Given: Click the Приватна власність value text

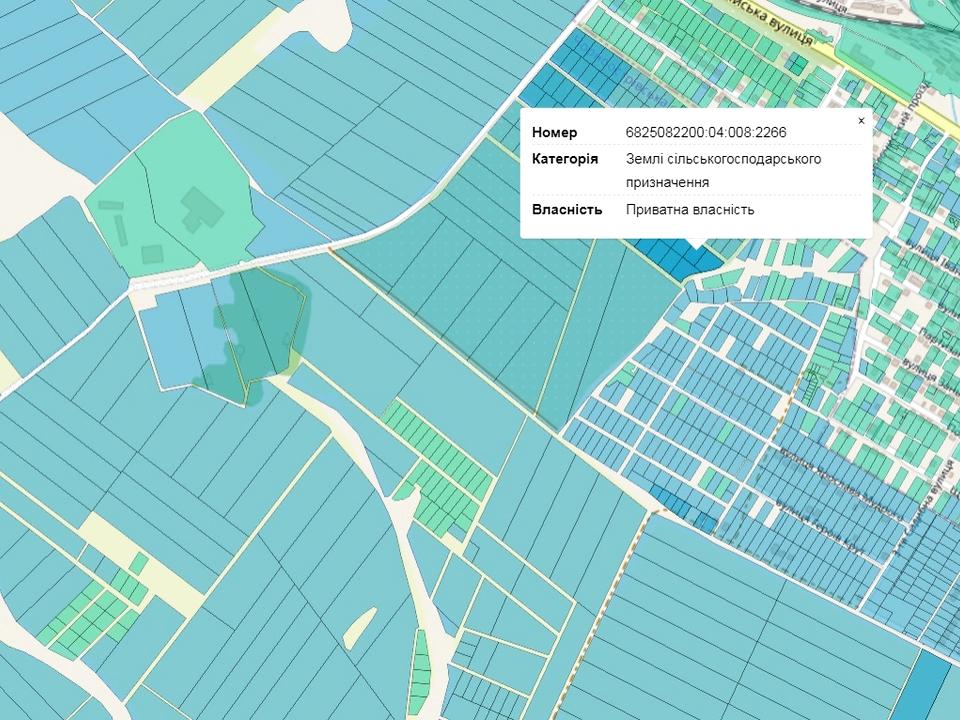Looking at the screenshot, I should tap(690, 210).
